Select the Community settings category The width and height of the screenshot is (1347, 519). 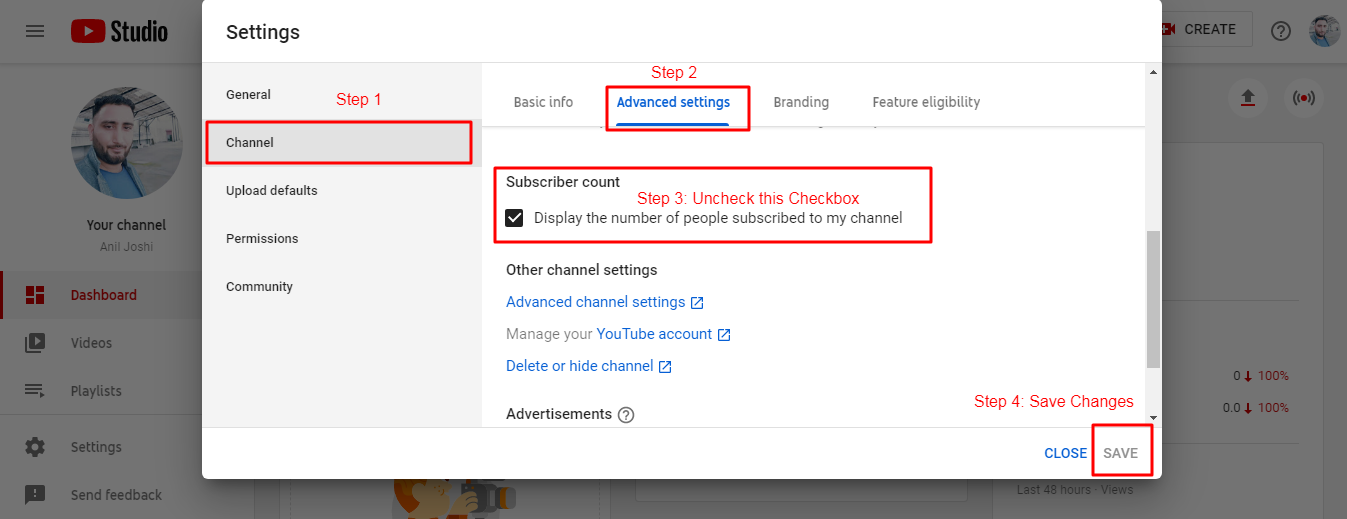(x=342, y=287)
